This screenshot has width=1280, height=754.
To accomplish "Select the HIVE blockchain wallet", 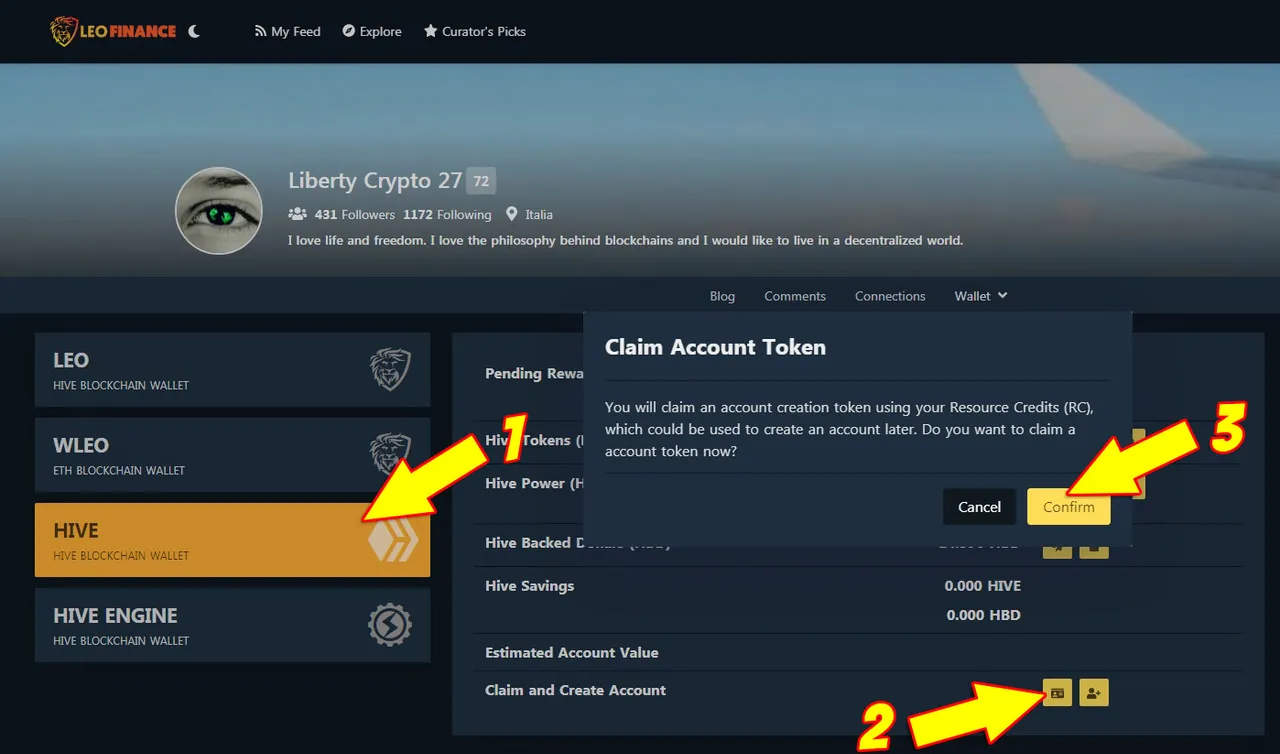I will click(x=232, y=540).
